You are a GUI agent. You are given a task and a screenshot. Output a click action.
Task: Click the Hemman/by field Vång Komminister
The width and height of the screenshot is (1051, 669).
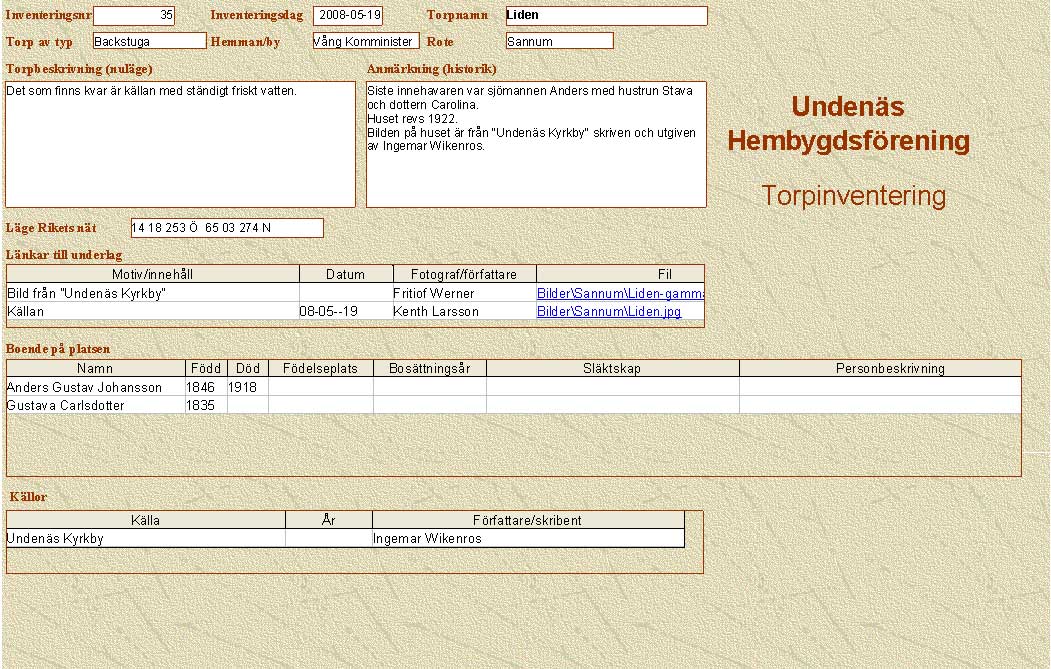tap(365, 41)
